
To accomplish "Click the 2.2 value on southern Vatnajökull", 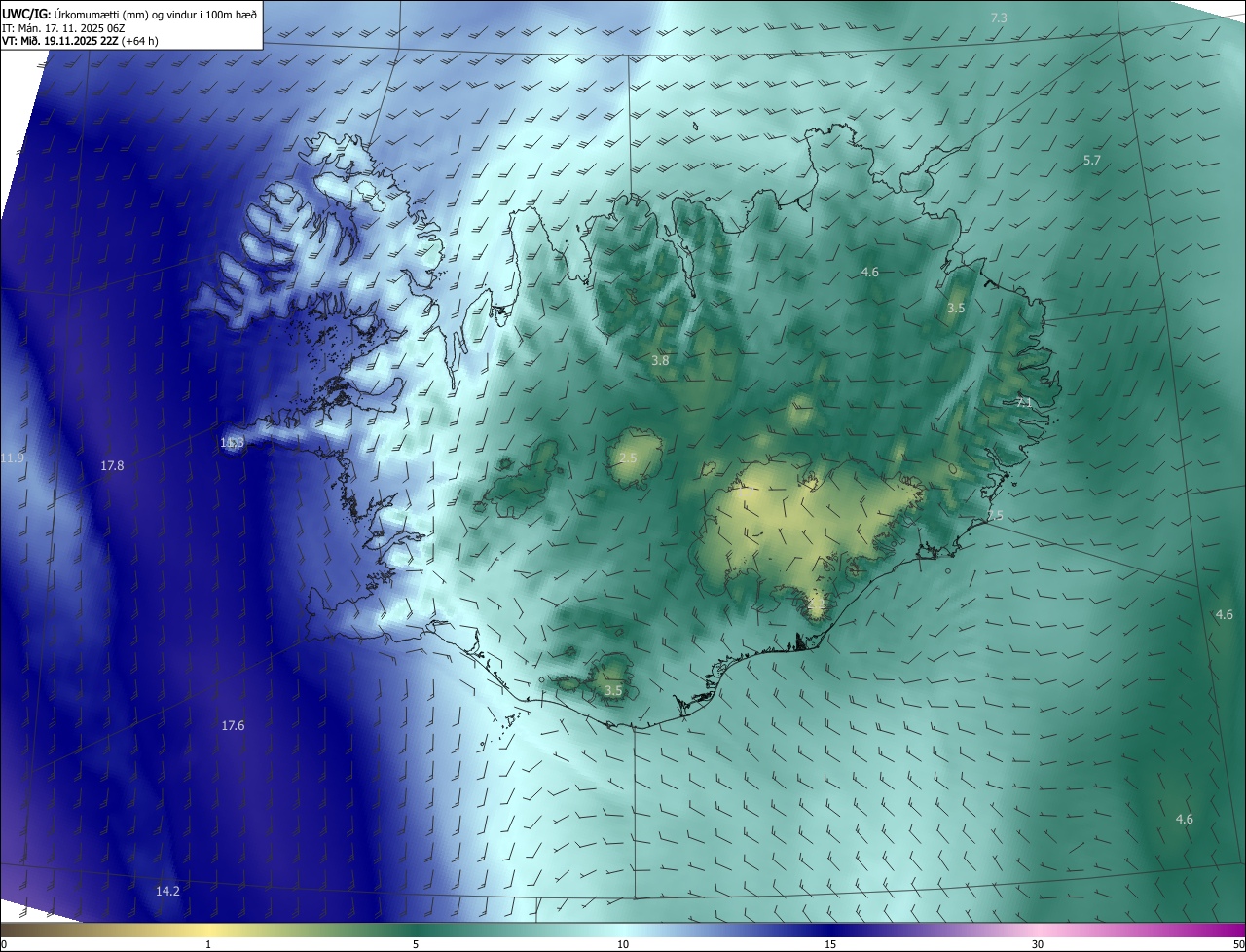I will [816, 604].
